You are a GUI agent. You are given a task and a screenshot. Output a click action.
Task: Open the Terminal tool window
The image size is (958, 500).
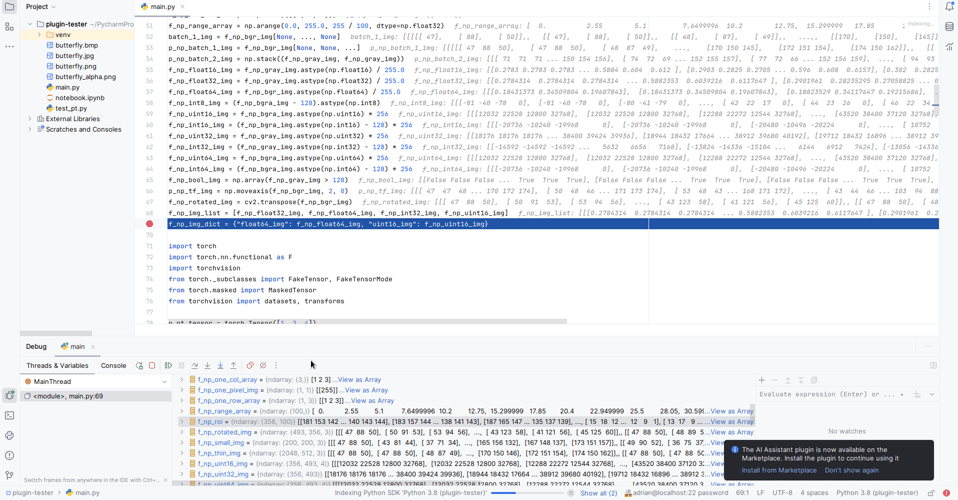coord(9,416)
